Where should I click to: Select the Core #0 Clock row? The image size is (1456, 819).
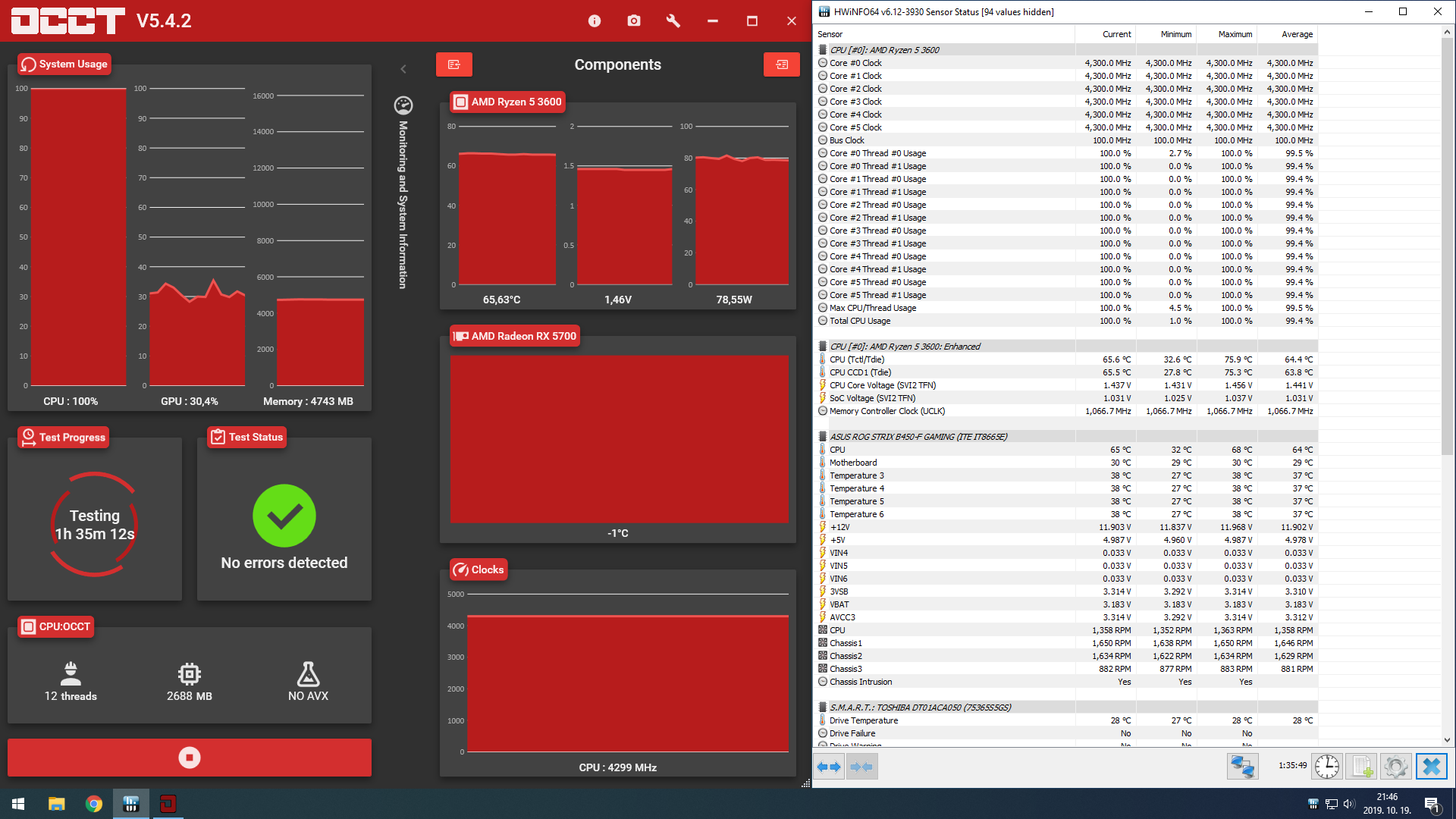(1065, 63)
